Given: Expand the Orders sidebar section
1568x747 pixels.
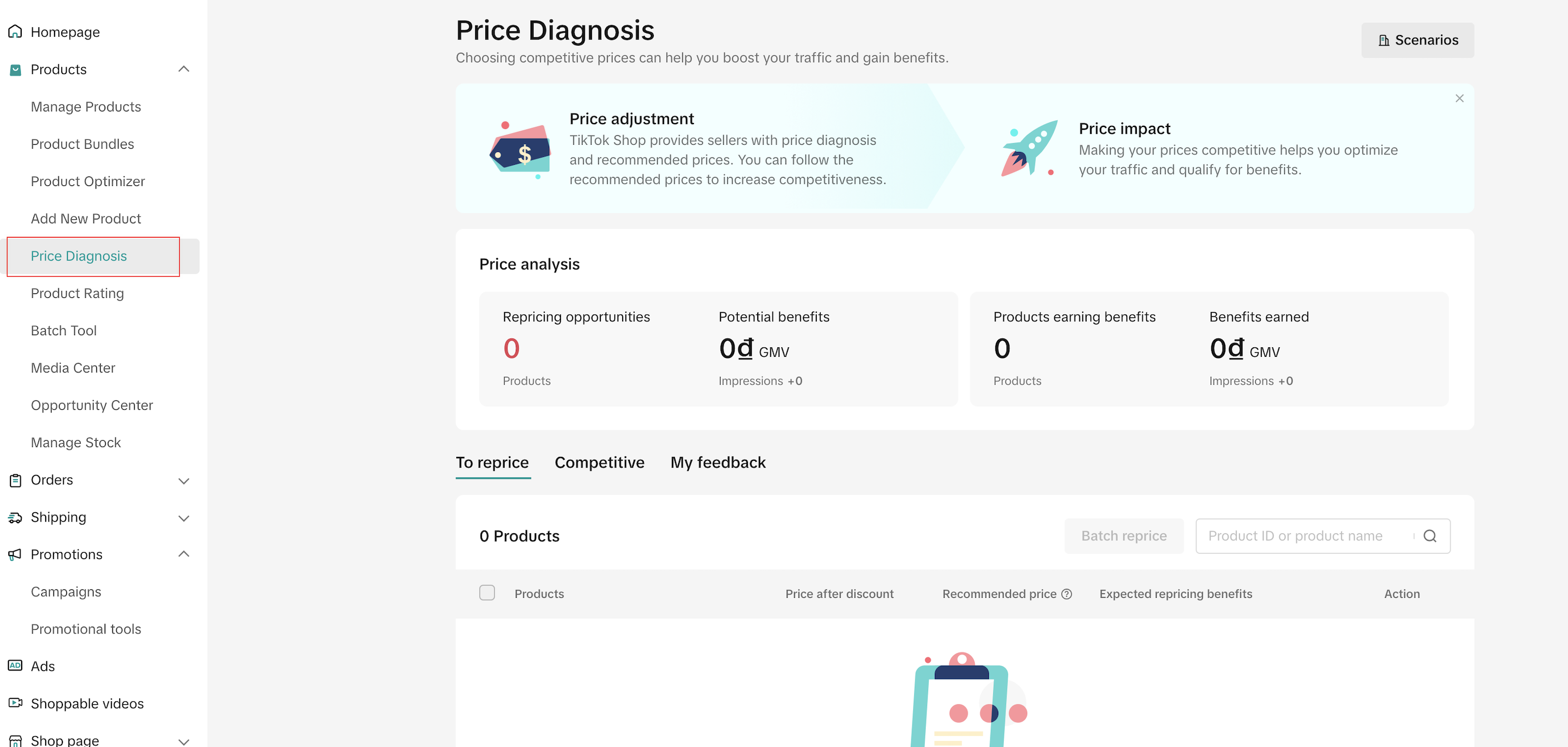Looking at the screenshot, I should (x=184, y=481).
